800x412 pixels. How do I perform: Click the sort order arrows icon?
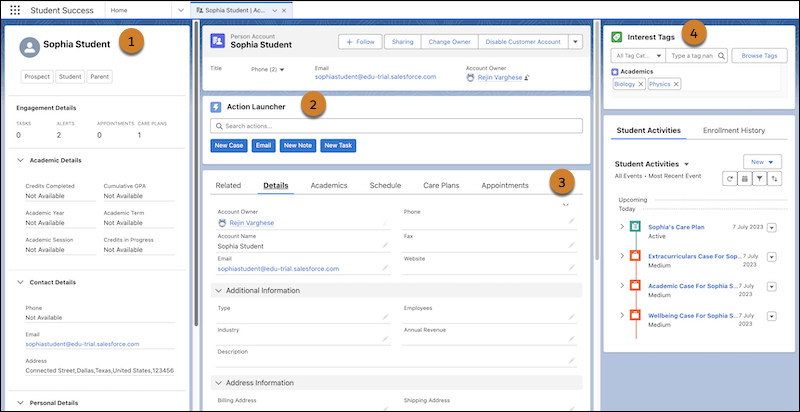(774, 178)
